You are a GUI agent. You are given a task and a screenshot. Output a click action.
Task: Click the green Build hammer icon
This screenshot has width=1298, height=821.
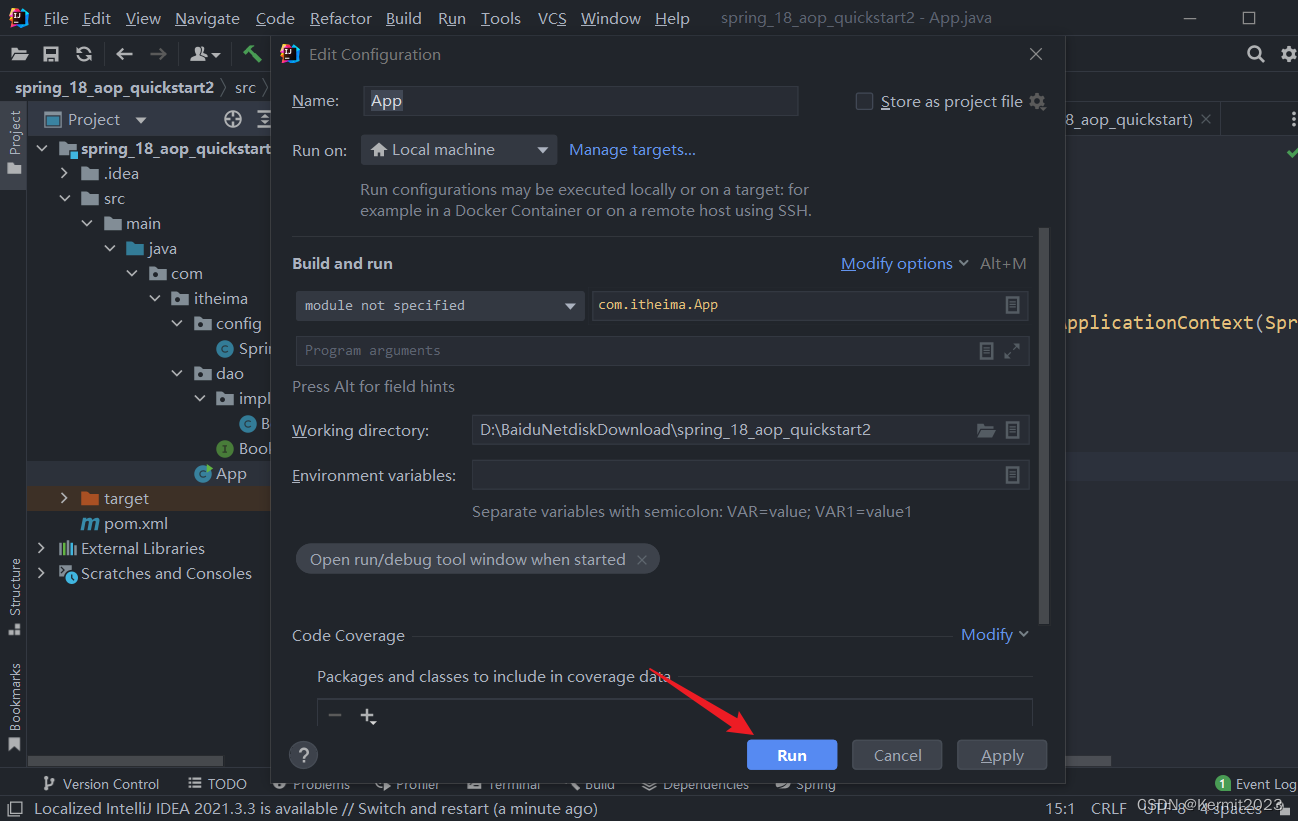tap(251, 54)
